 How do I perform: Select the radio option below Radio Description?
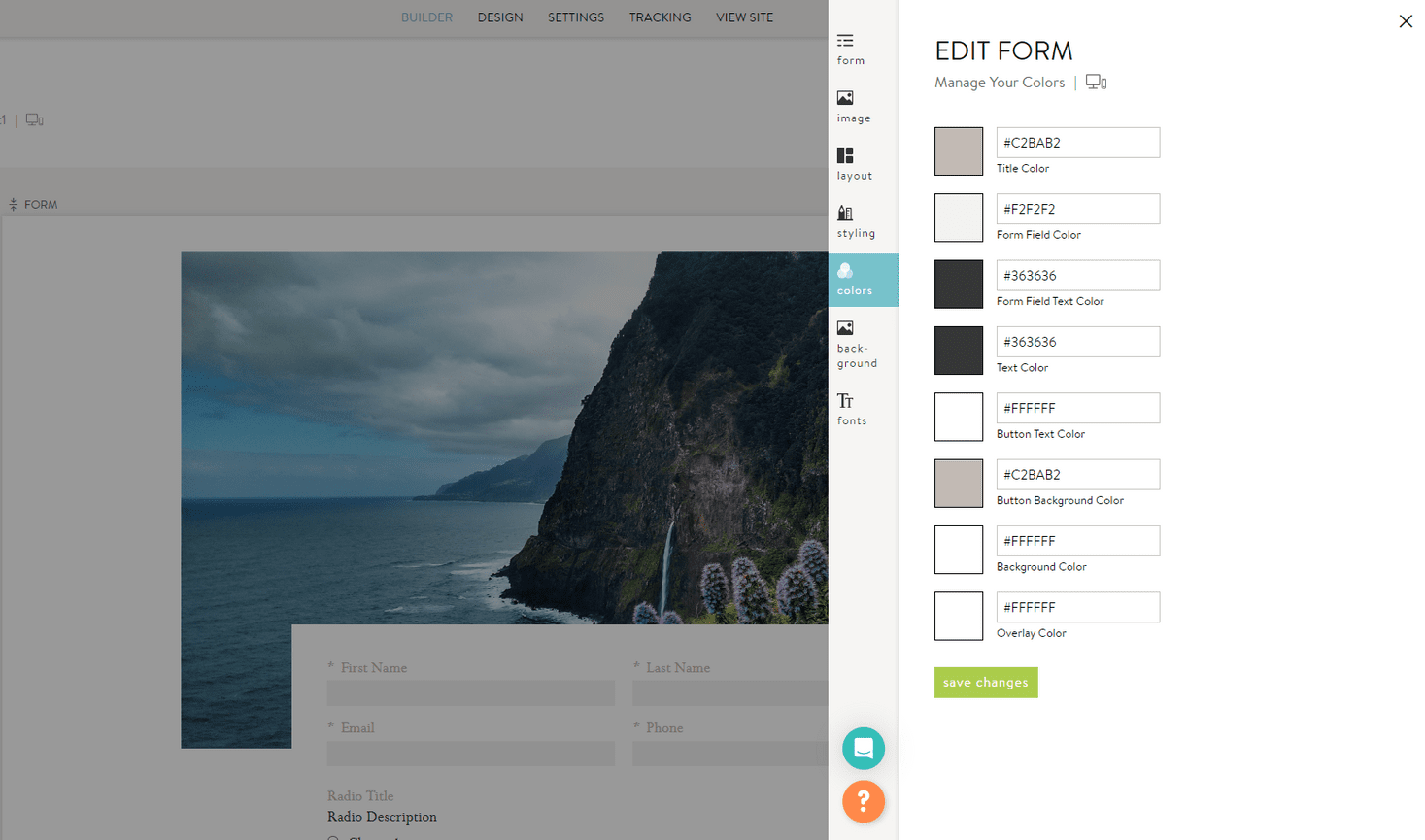[331, 836]
